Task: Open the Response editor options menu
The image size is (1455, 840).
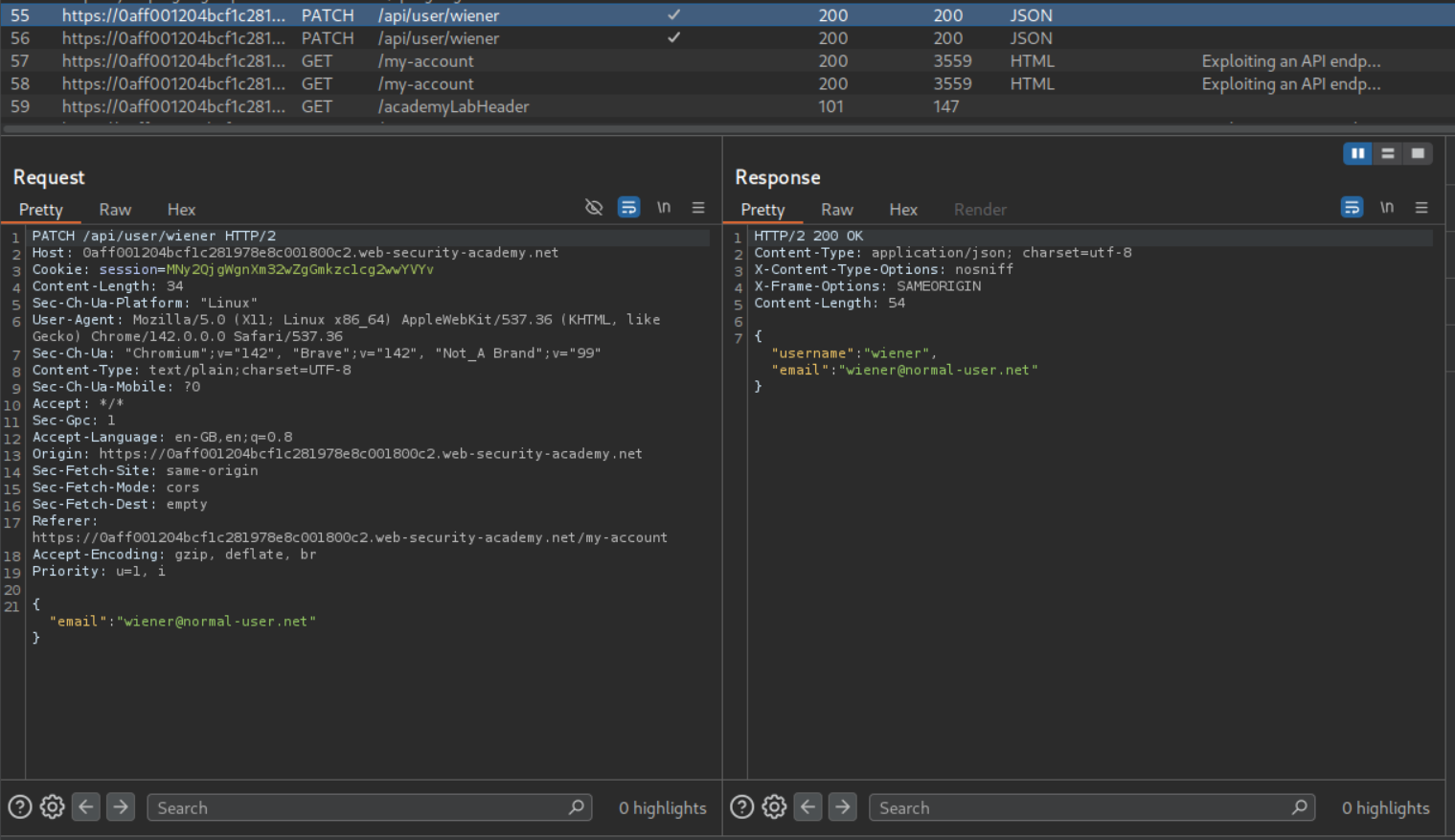Action: coord(1421,208)
